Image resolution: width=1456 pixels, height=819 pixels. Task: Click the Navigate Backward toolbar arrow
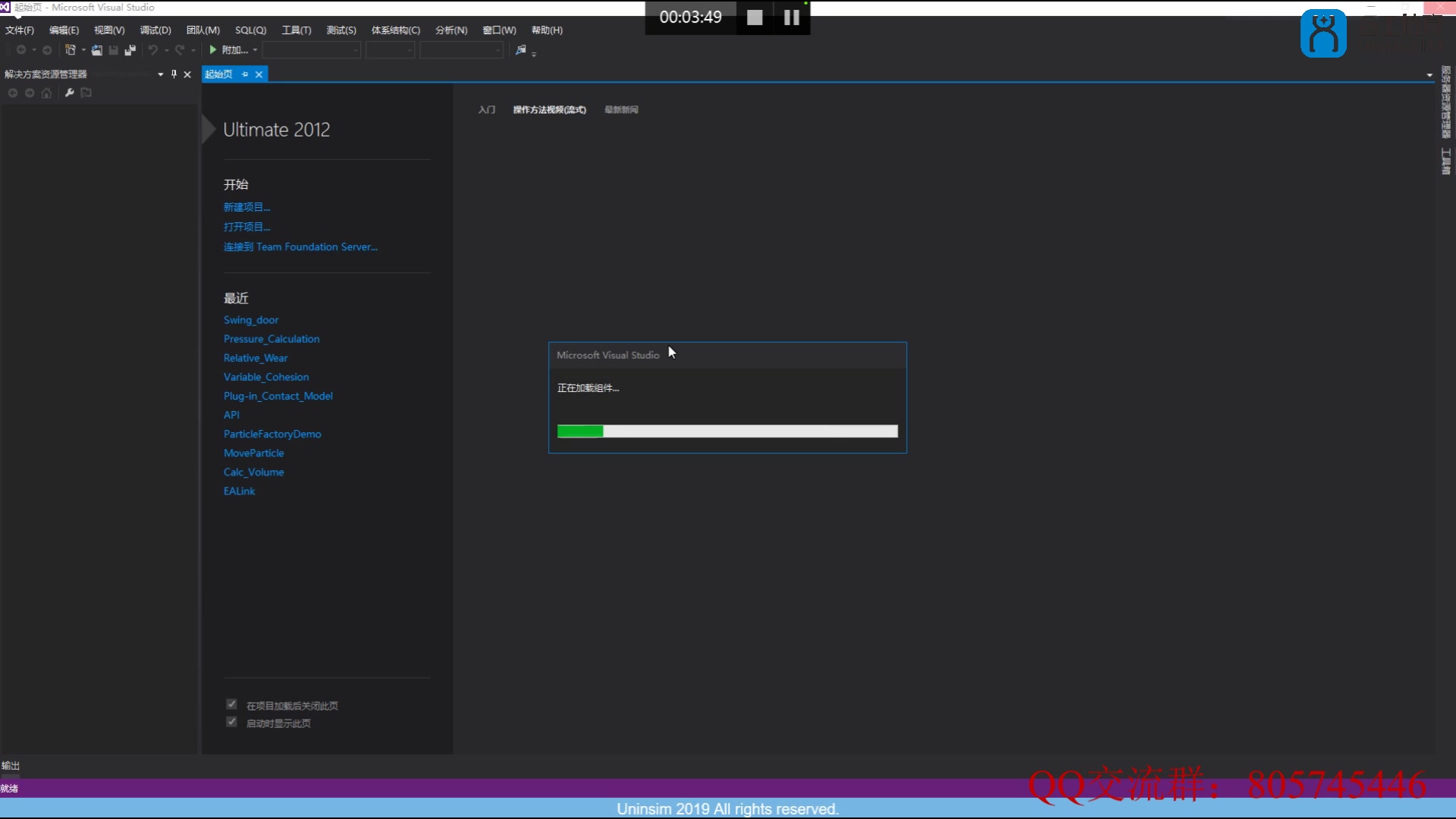21,50
